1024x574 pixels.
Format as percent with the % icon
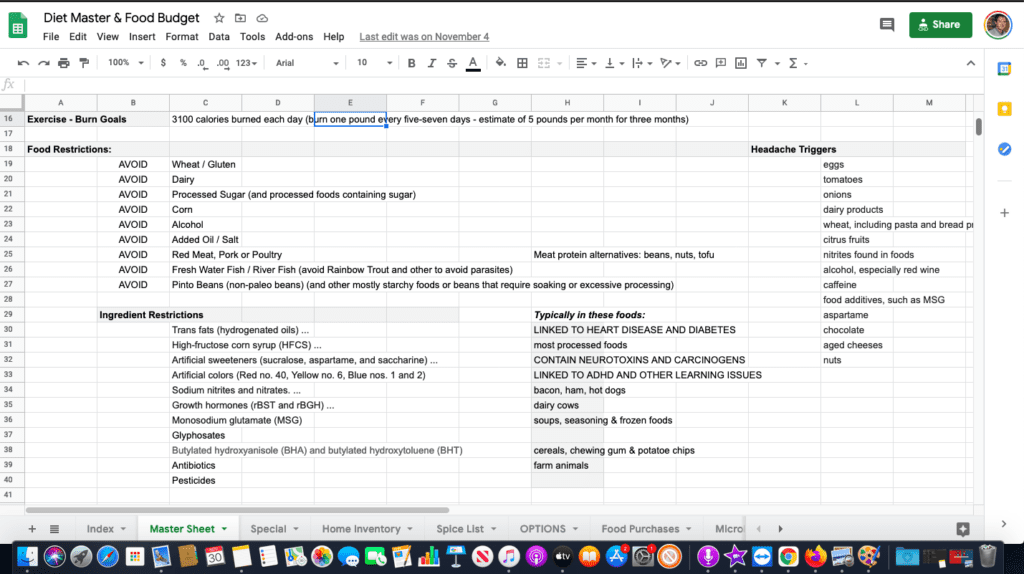183,63
